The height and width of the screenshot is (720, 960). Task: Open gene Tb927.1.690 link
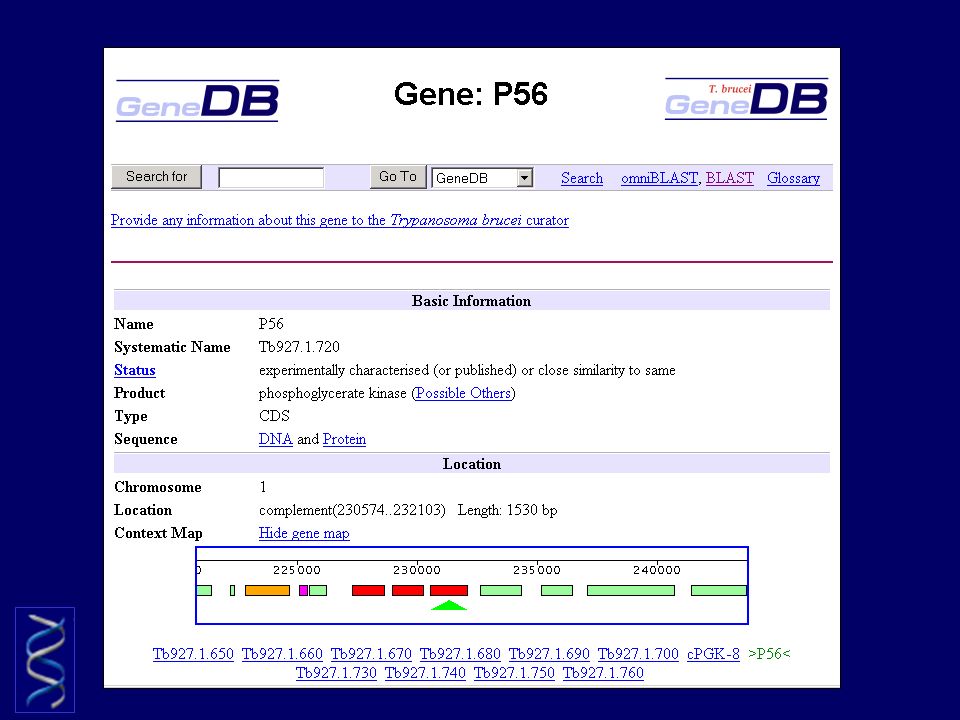tap(549, 654)
